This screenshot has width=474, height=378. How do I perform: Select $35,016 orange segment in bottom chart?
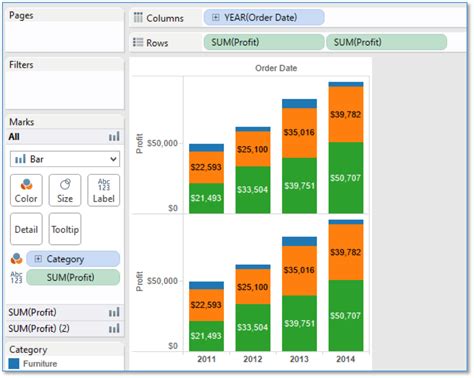(x=299, y=270)
